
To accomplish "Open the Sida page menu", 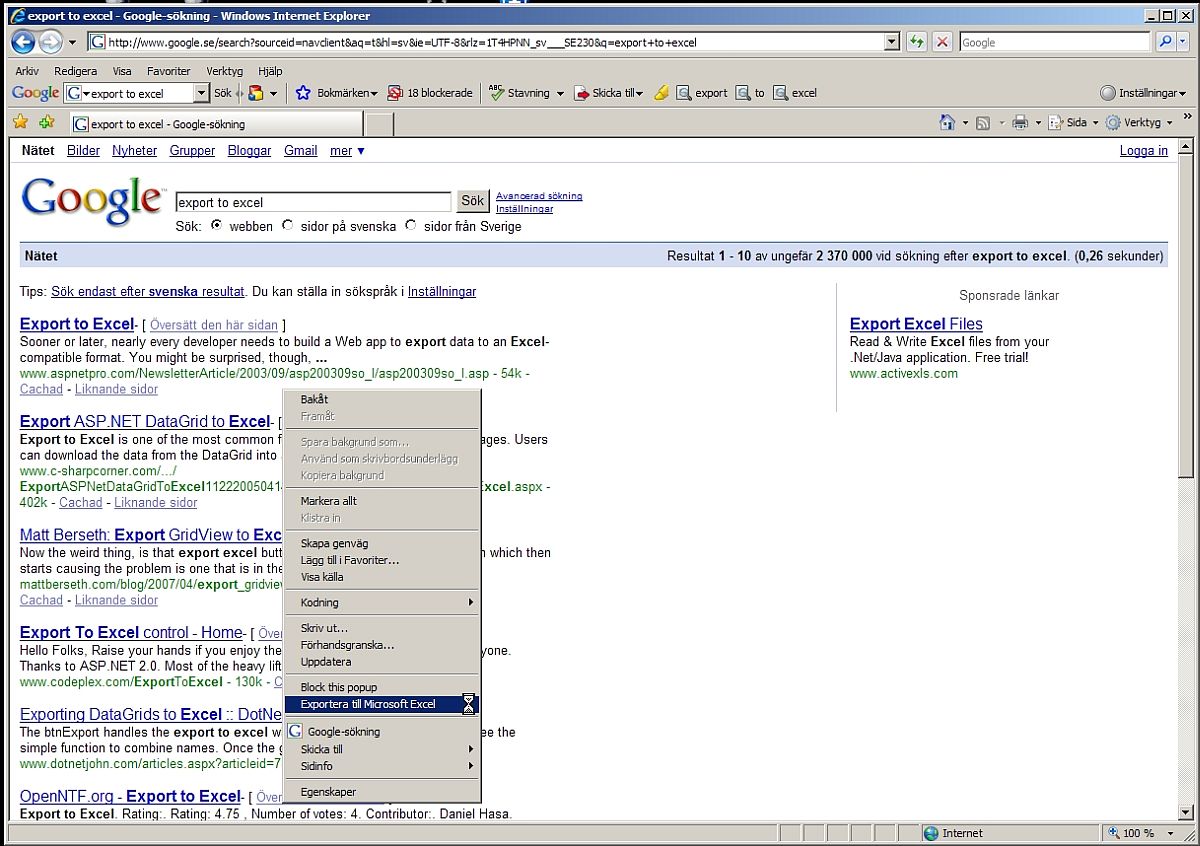I will point(1073,122).
